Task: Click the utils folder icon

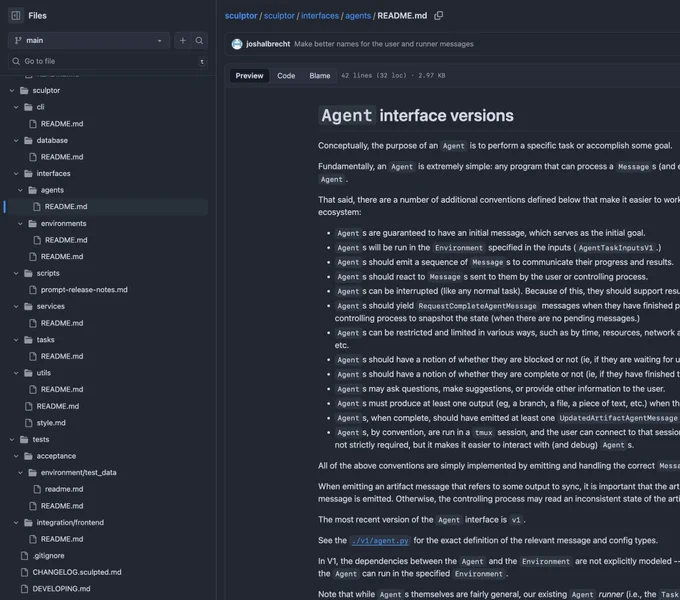Action: [29, 373]
